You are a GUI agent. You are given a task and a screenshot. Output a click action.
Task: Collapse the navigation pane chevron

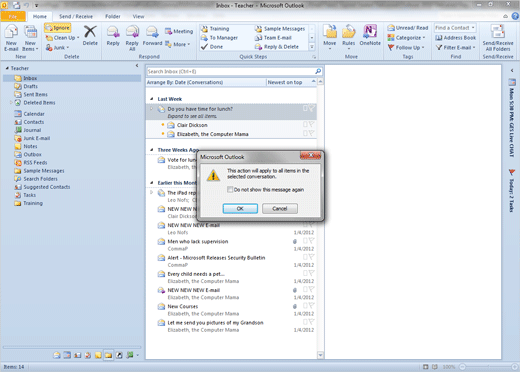pyautogui.click(x=137, y=66)
